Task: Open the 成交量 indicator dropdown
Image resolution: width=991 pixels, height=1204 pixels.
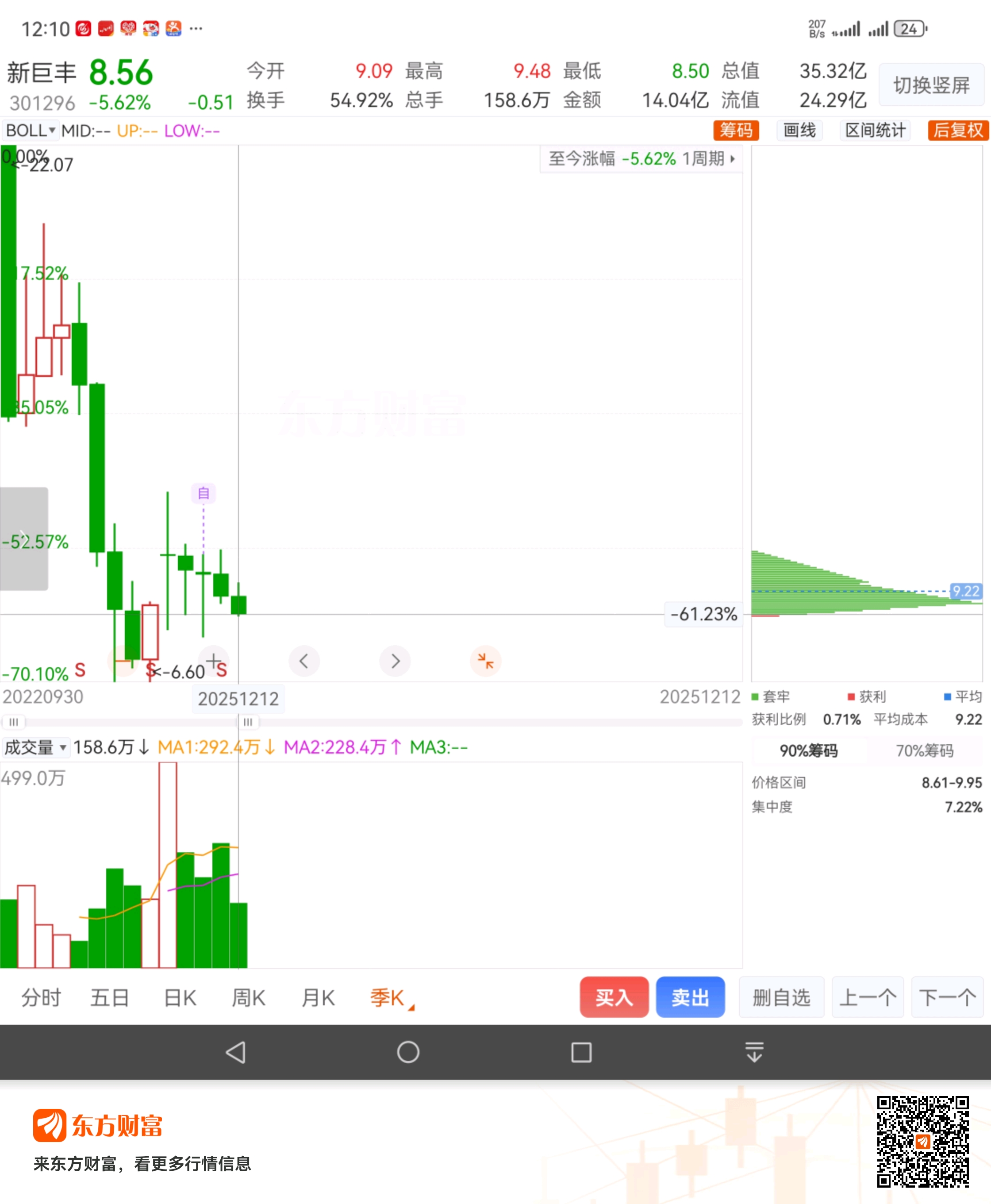Action: [35, 747]
